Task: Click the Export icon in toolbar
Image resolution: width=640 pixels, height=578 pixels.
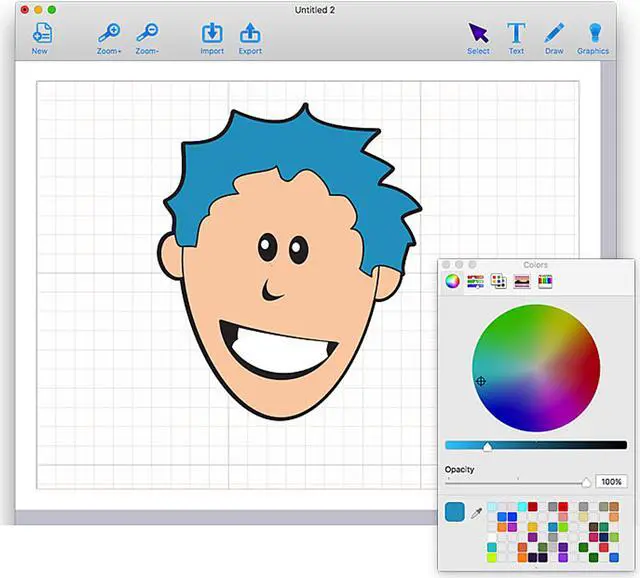Action: click(250, 33)
